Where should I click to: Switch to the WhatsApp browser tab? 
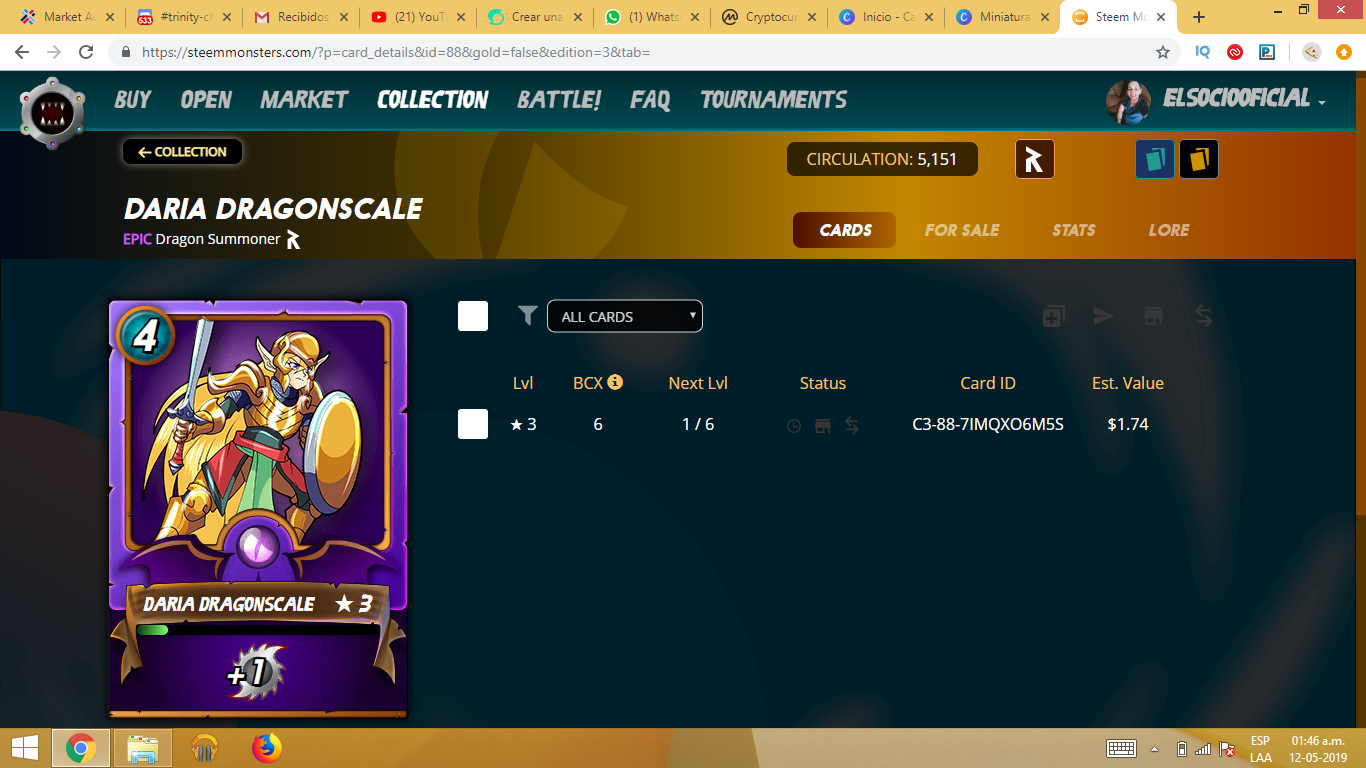(652, 17)
